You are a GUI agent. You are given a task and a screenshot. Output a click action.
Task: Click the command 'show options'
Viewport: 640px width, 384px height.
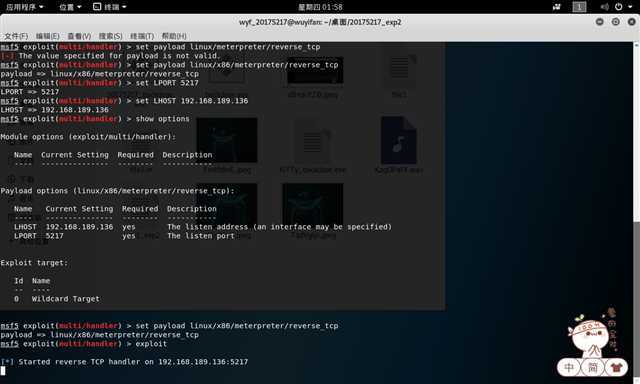(x=162, y=119)
